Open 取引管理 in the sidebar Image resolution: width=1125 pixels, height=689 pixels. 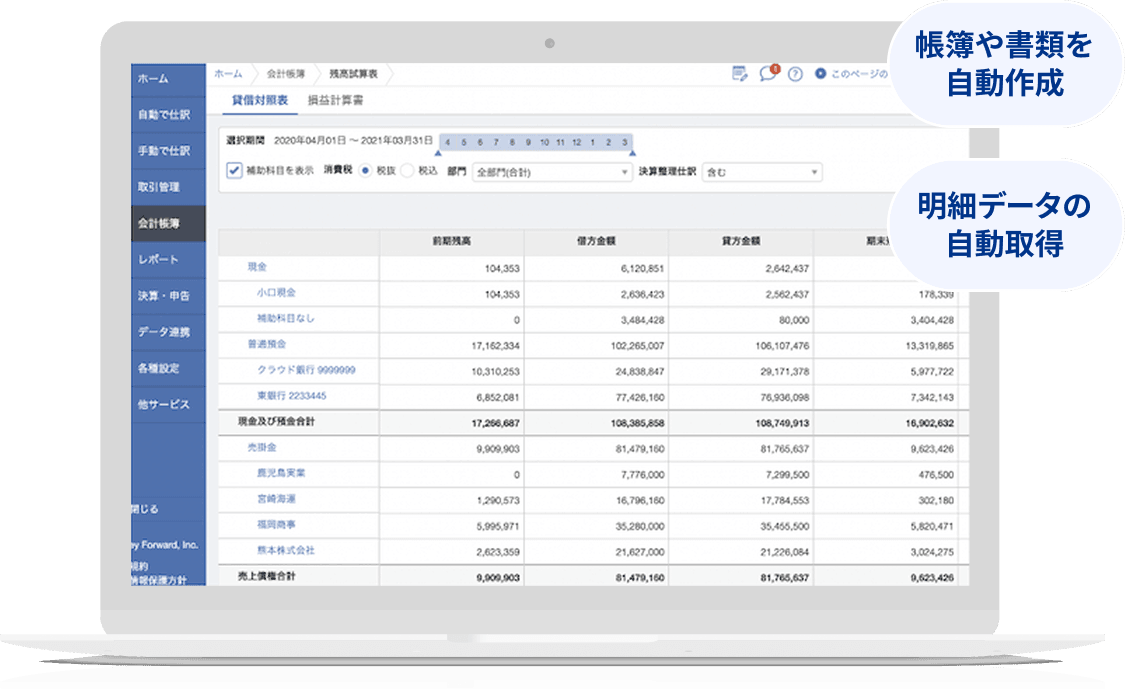pyautogui.click(x=168, y=187)
